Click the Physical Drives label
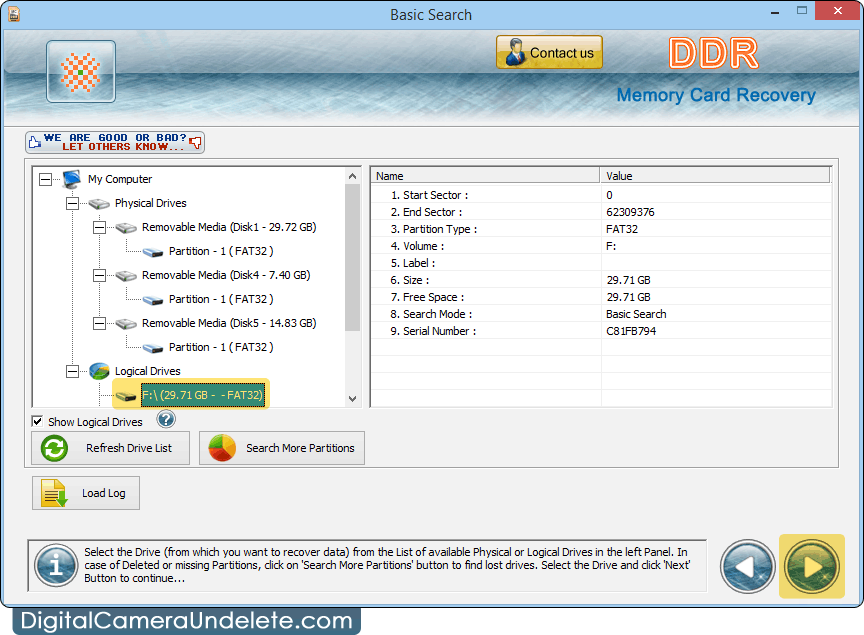 click(150, 203)
